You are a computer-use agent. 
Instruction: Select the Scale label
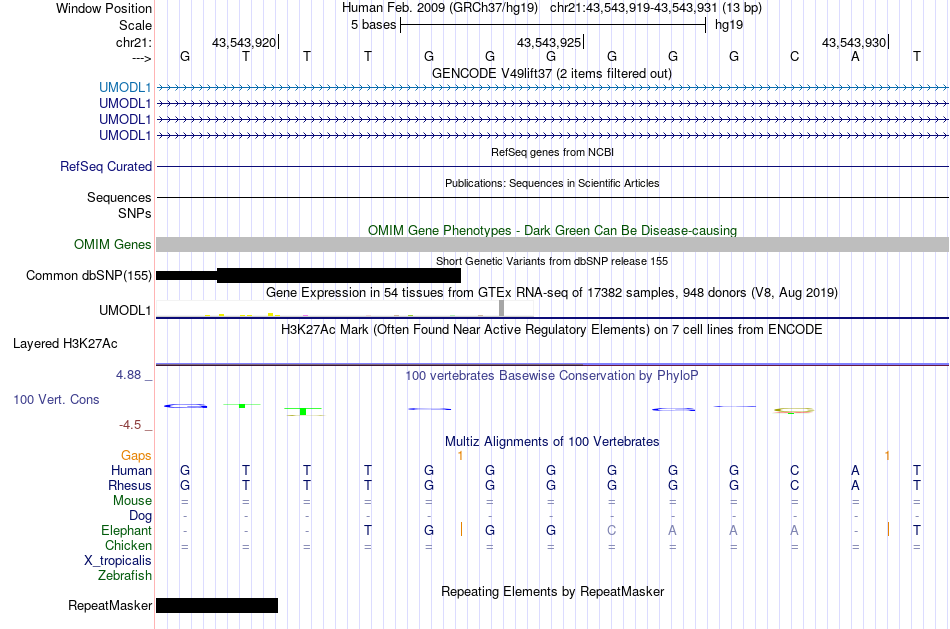135,25
